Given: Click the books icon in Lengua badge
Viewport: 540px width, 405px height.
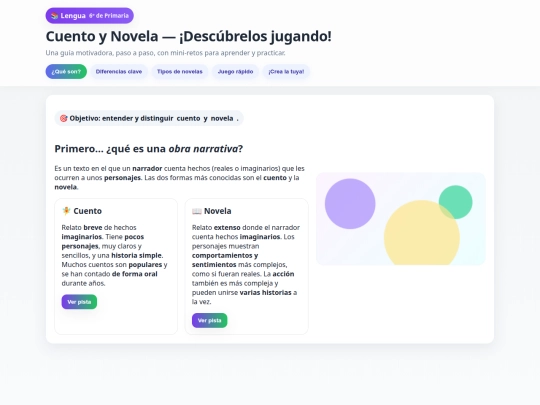Looking at the screenshot, I should tap(54, 16).
